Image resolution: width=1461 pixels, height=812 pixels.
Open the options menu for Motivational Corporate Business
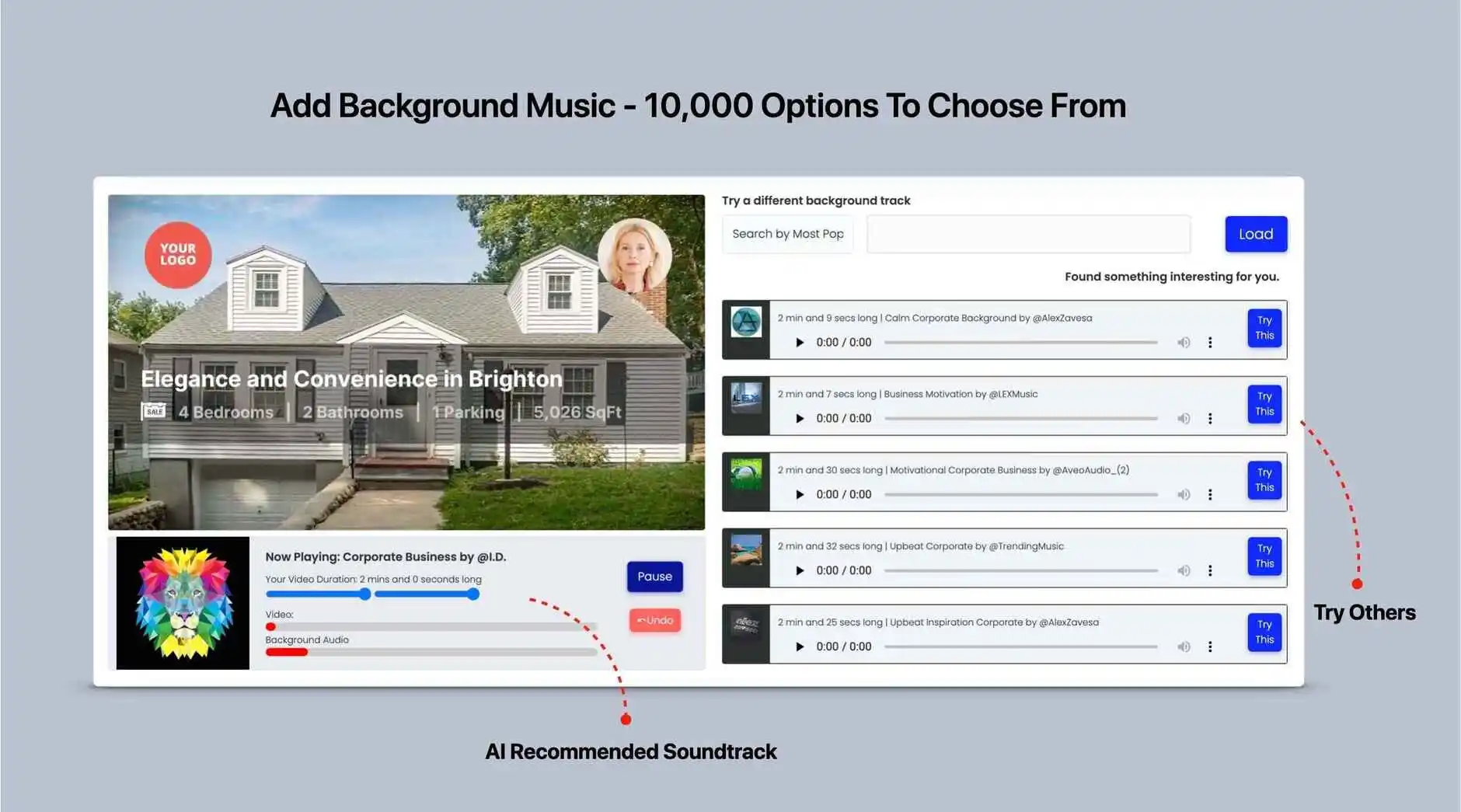1210,494
